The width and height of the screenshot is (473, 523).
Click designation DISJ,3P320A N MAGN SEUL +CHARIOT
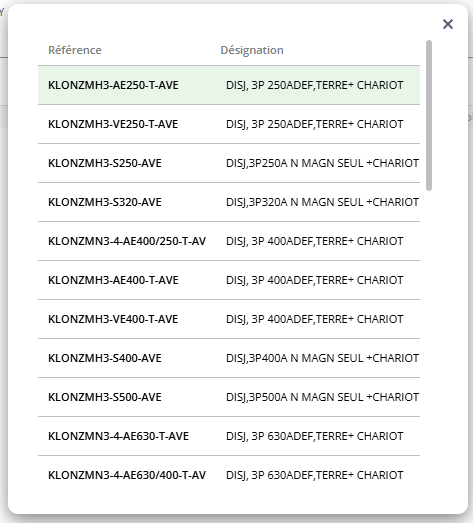click(322, 202)
